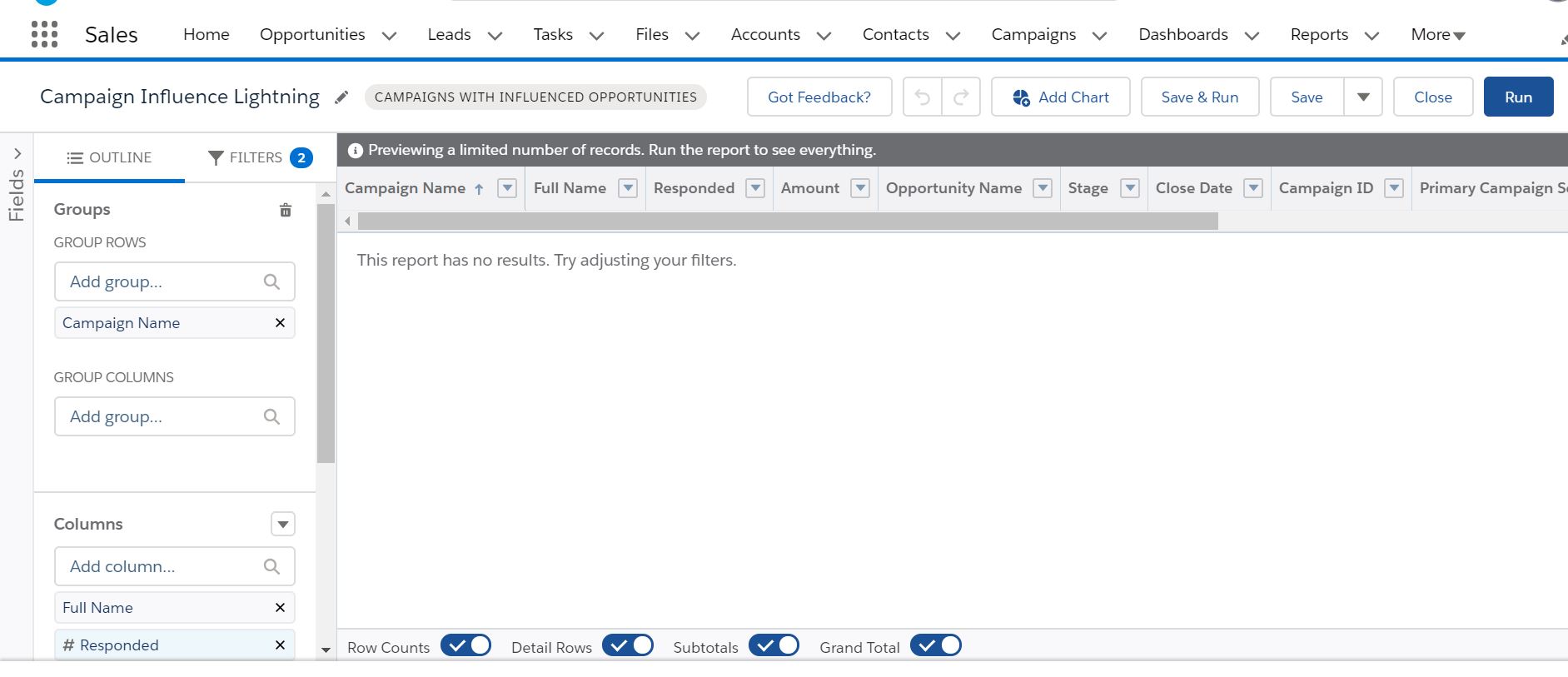Open Stage column dropdown

pyautogui.click(x=1130, y=188)
